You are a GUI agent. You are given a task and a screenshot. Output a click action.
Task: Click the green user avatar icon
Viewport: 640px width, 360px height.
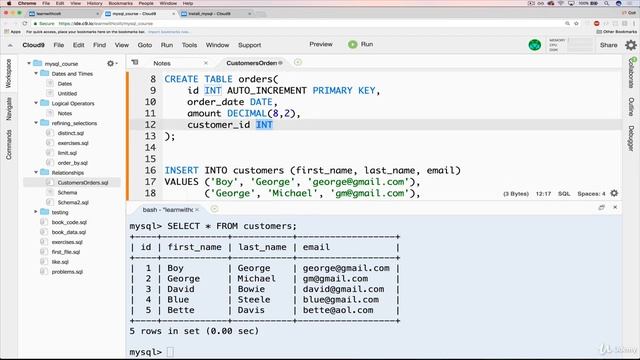point(535,45)
